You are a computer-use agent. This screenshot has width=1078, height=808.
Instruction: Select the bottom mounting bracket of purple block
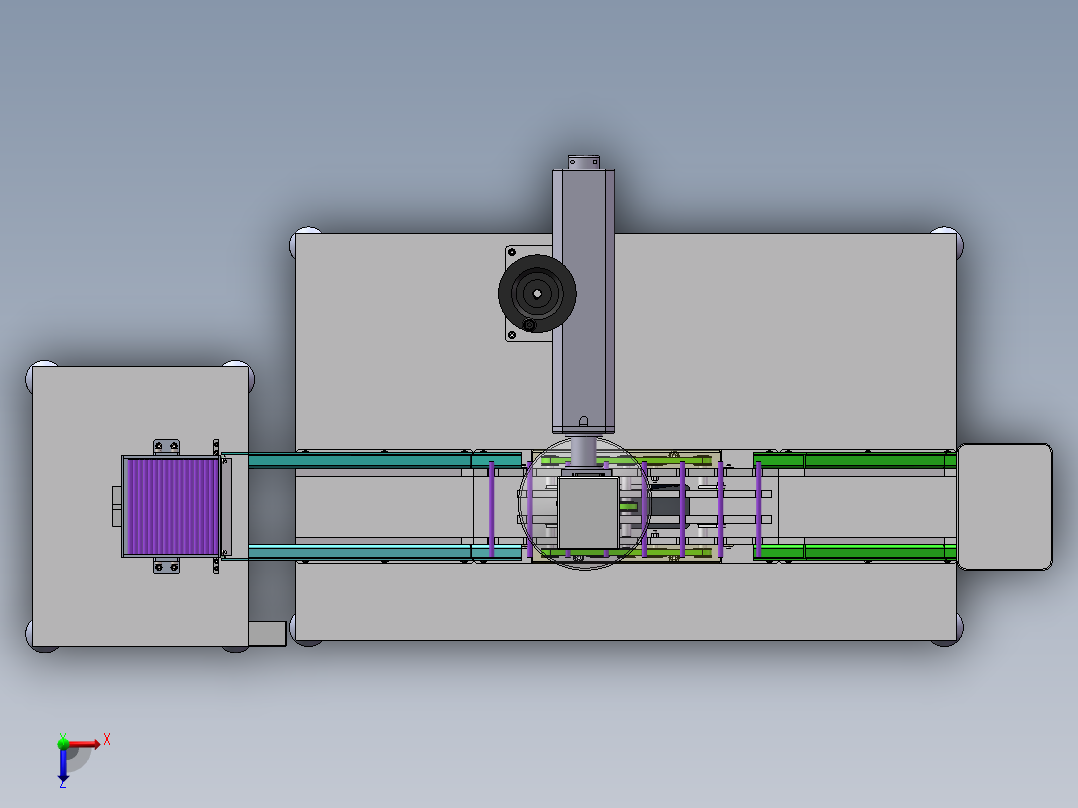tap(166, 566)
